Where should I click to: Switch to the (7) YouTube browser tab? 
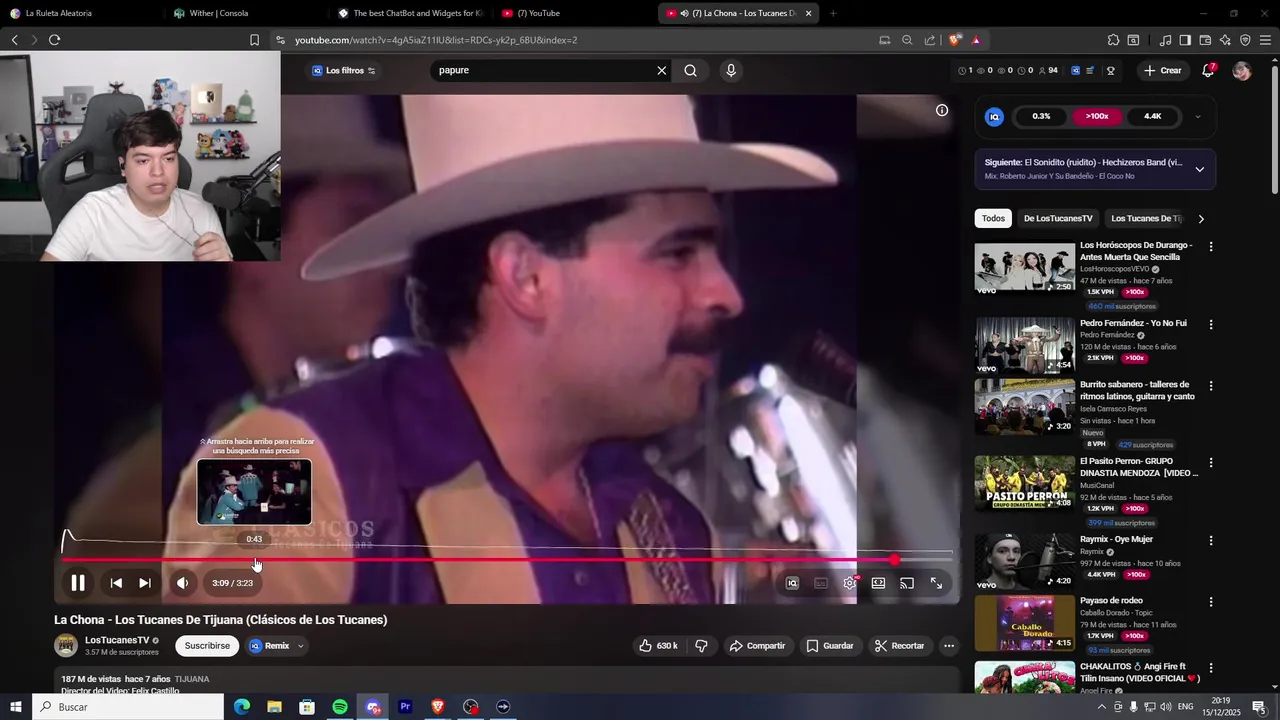click(x=570, y=13)
